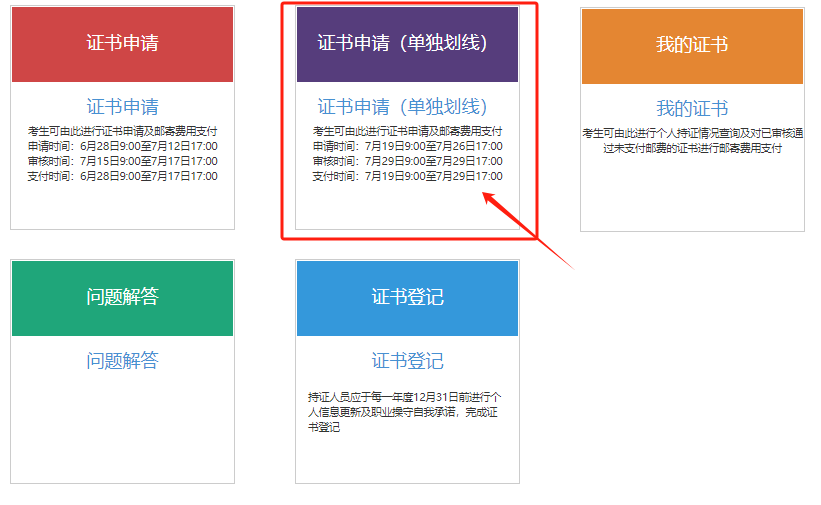Click payment time line 7月19日至7月29日
Image resolution: width=821 pixels, height=505 pixels.
pyautogui.click(x=407, y=176)
